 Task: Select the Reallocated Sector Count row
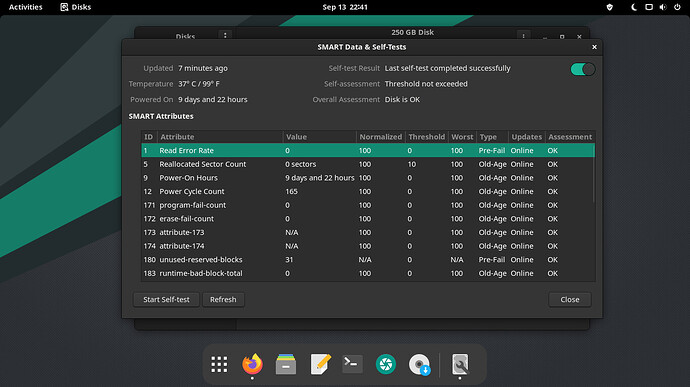[x=368, y=164]
